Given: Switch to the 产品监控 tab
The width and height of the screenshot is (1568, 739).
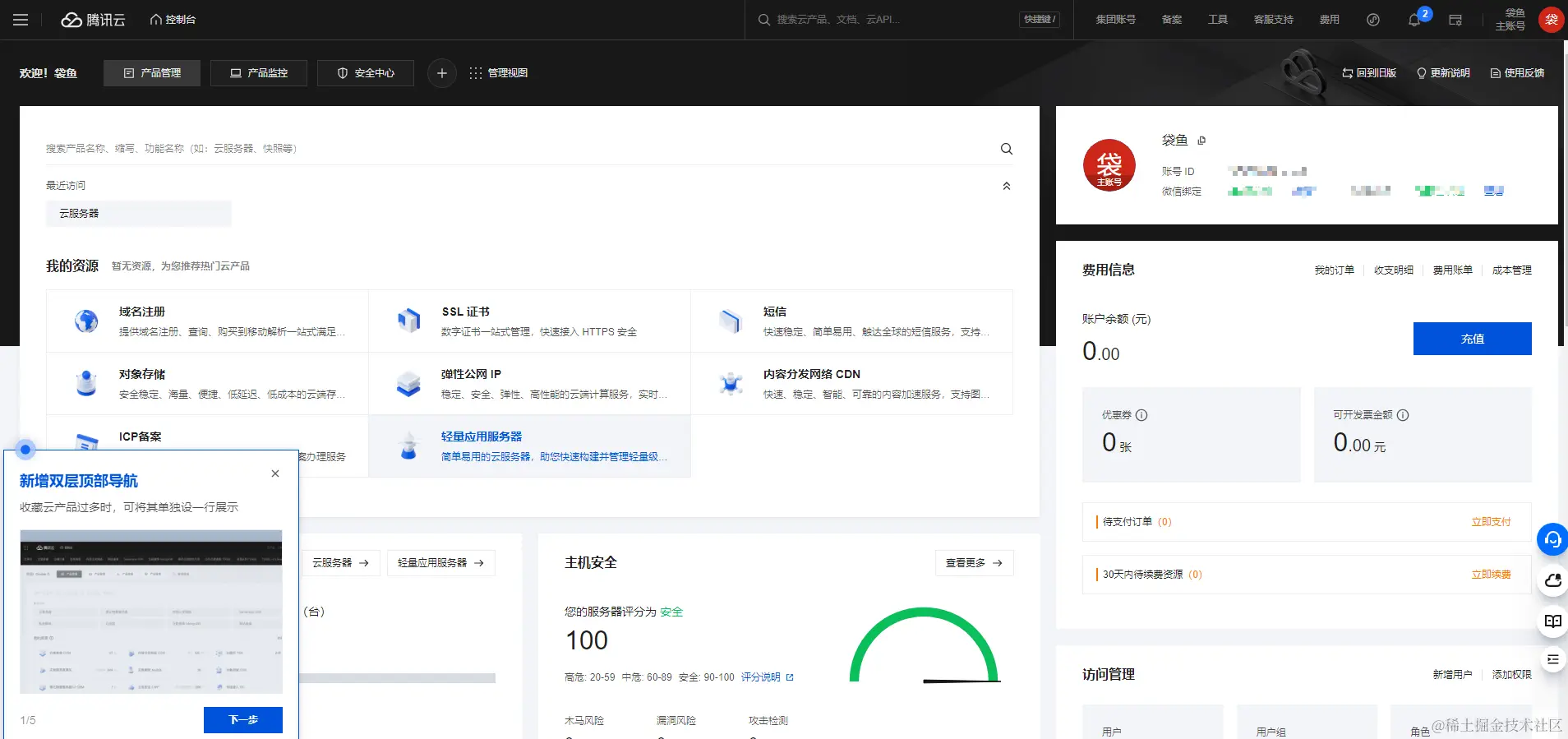Looking at the screenshot, I should [x=259, y=73].
